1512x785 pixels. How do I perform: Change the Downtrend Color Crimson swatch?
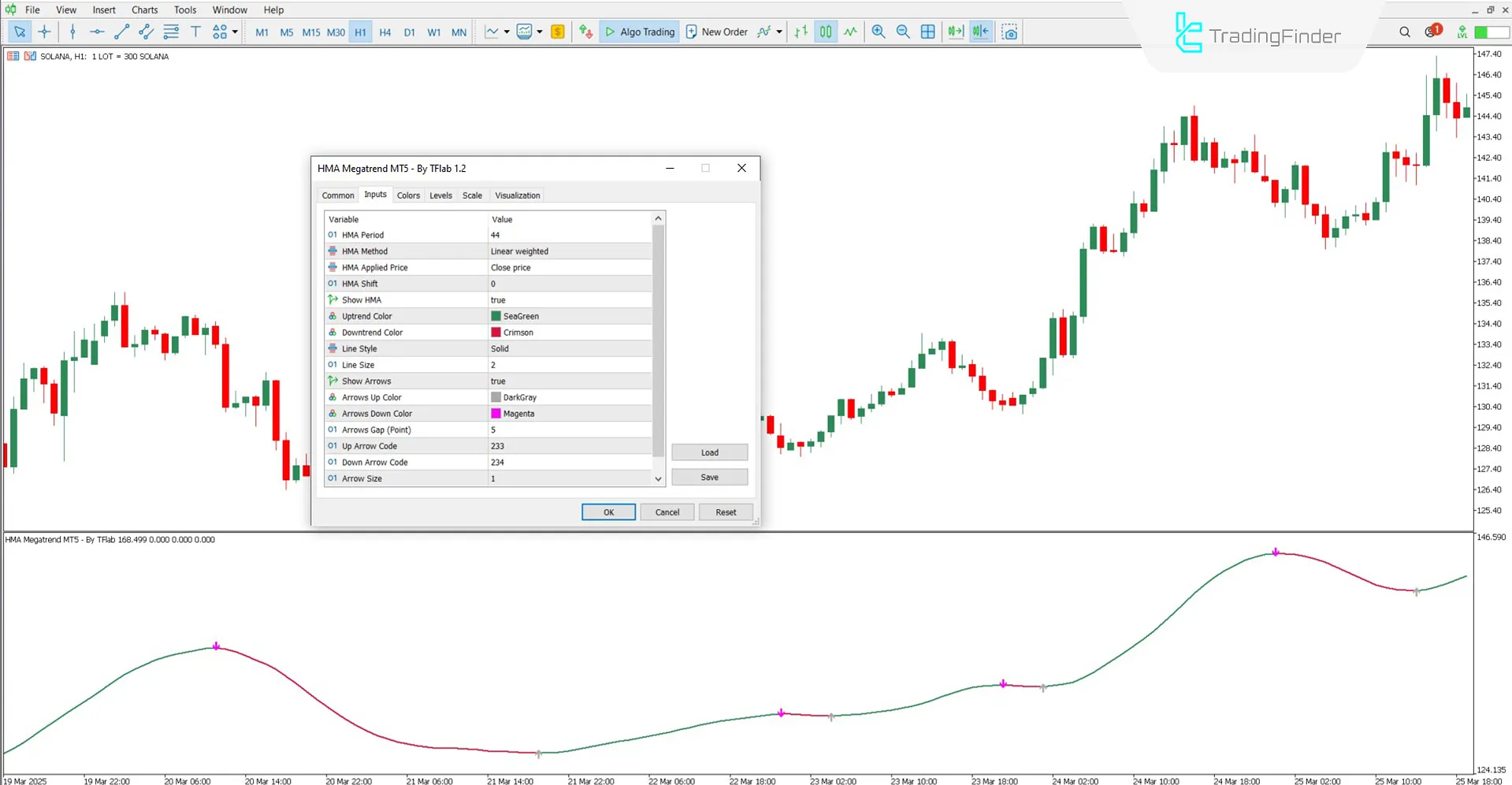click(495, 332)
